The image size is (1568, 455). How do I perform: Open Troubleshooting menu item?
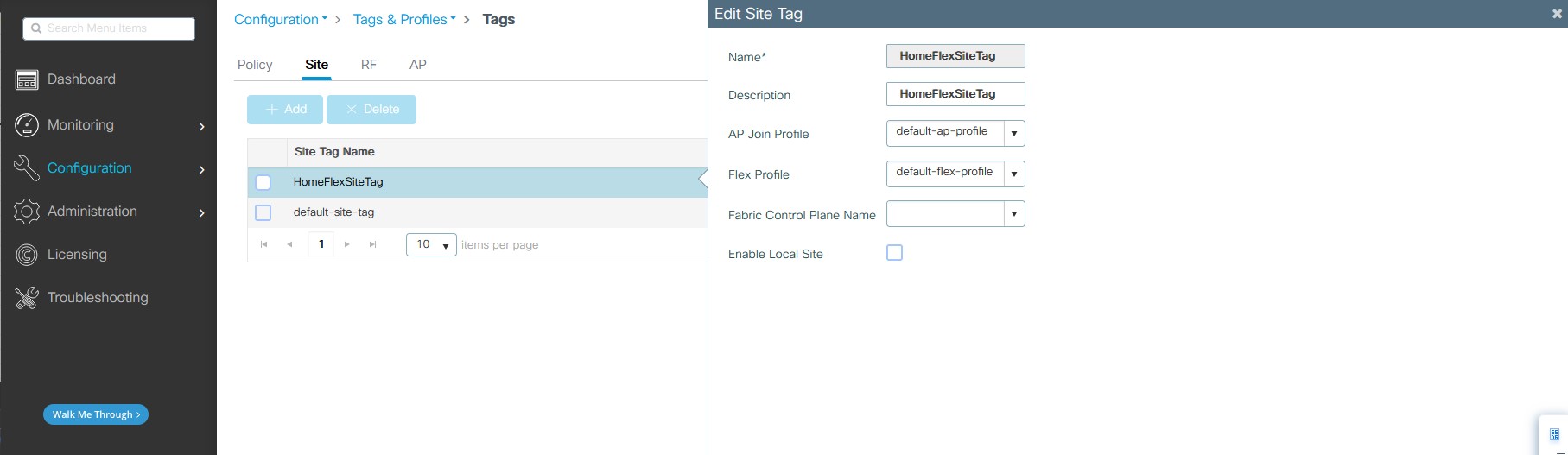click(x=98, y=298)
